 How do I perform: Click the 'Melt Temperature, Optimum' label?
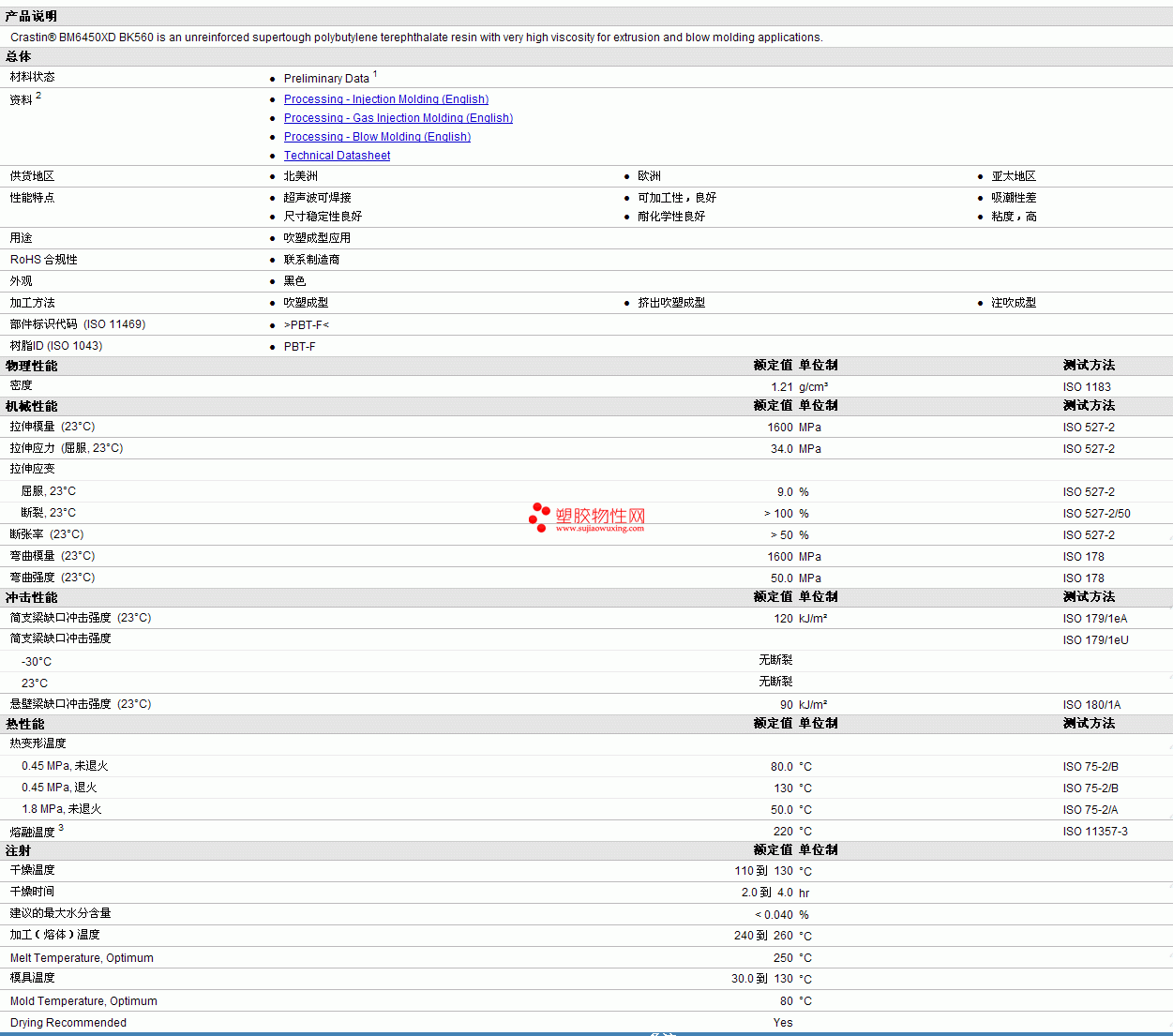pyautogui.click(x=82, y=958)
